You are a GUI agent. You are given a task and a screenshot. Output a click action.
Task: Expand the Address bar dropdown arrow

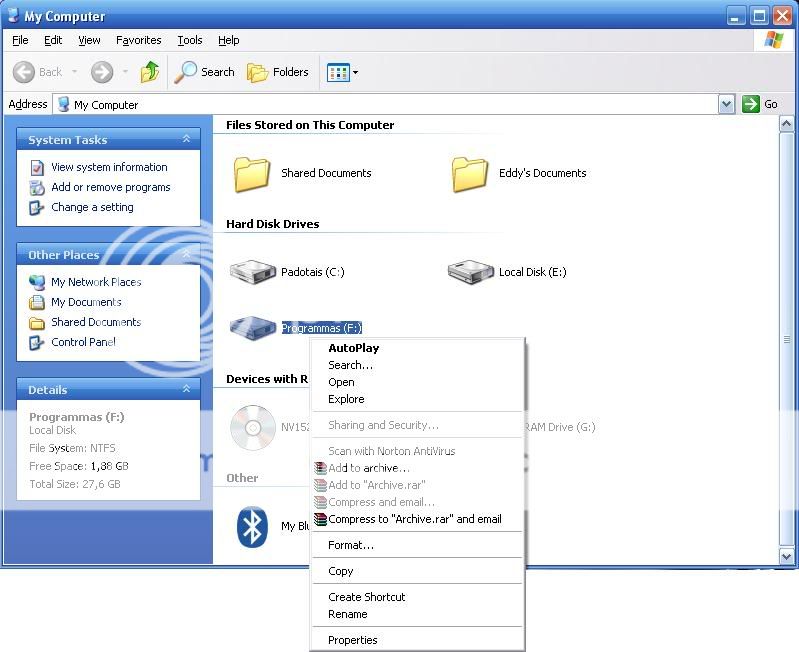(x=726, y=104)
